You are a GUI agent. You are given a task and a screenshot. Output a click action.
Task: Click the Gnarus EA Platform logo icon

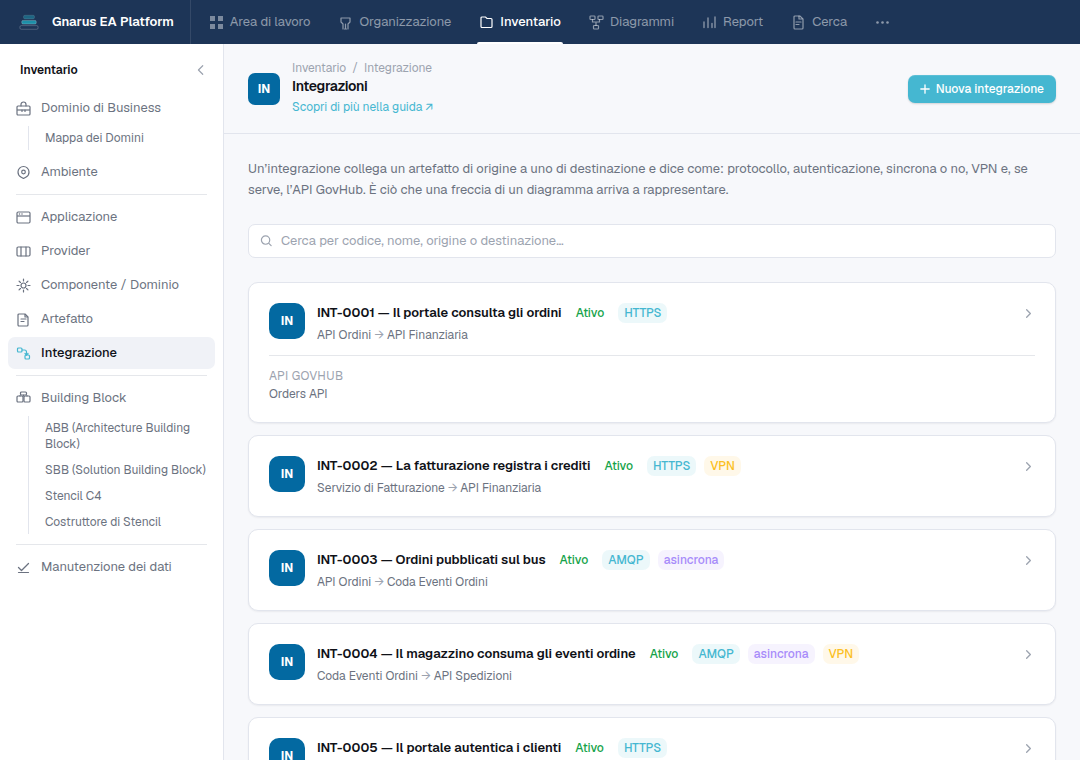(29, 22)
